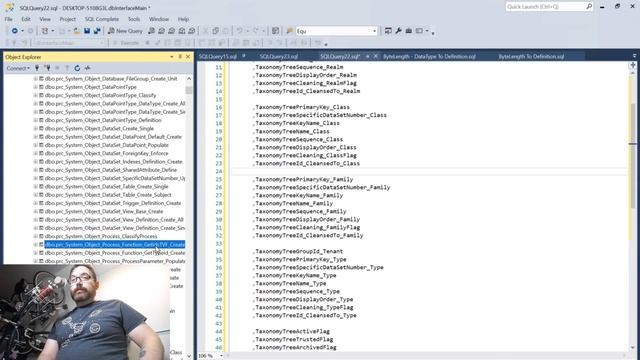Click in the find combo text field
The image size is (640, 360).
click(x=333, y=31)
